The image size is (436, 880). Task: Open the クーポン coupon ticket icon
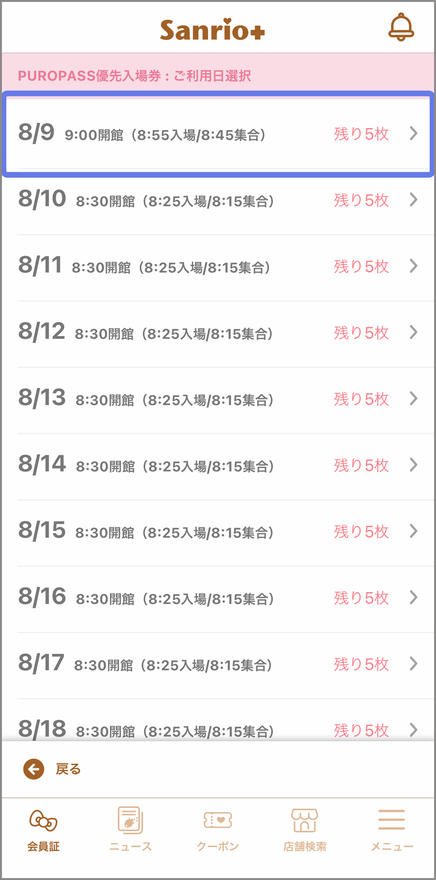click(218, 821)
